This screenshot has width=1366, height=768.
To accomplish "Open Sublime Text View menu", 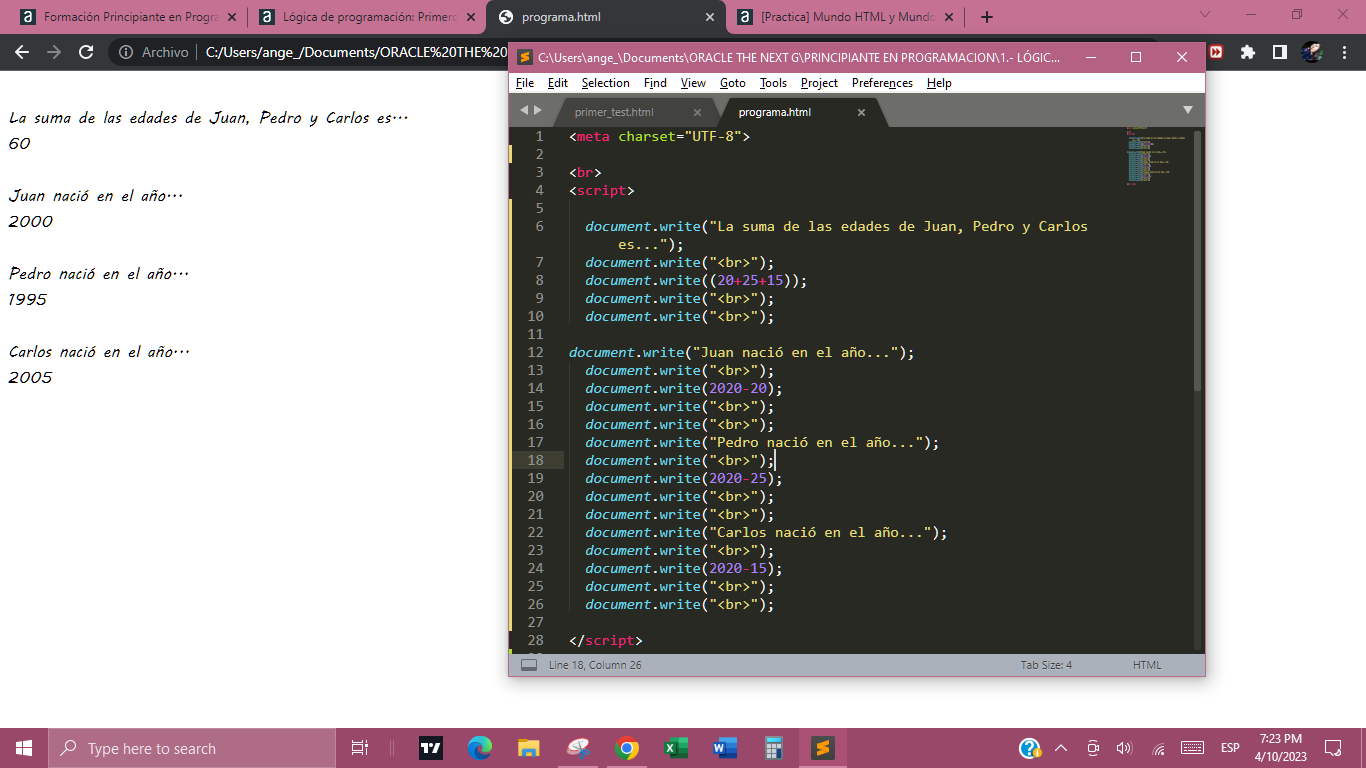I will point(693,83).
